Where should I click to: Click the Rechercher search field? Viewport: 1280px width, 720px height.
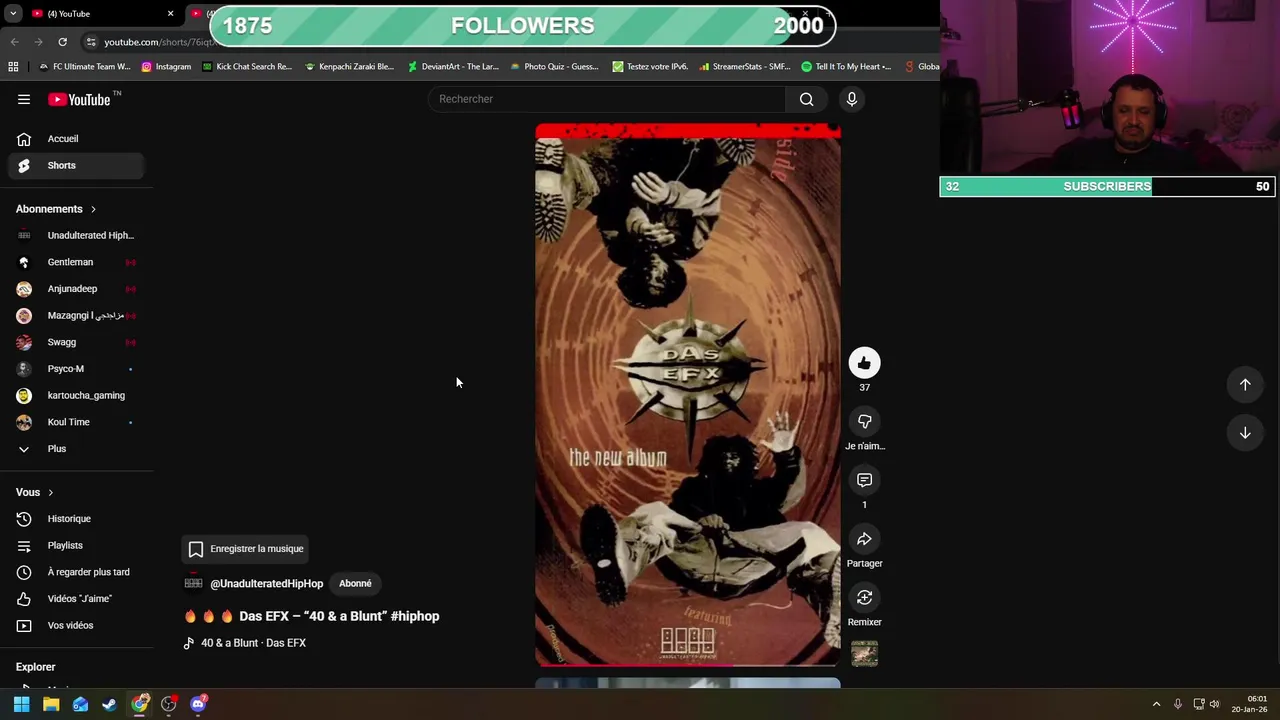tap(608, 99)
